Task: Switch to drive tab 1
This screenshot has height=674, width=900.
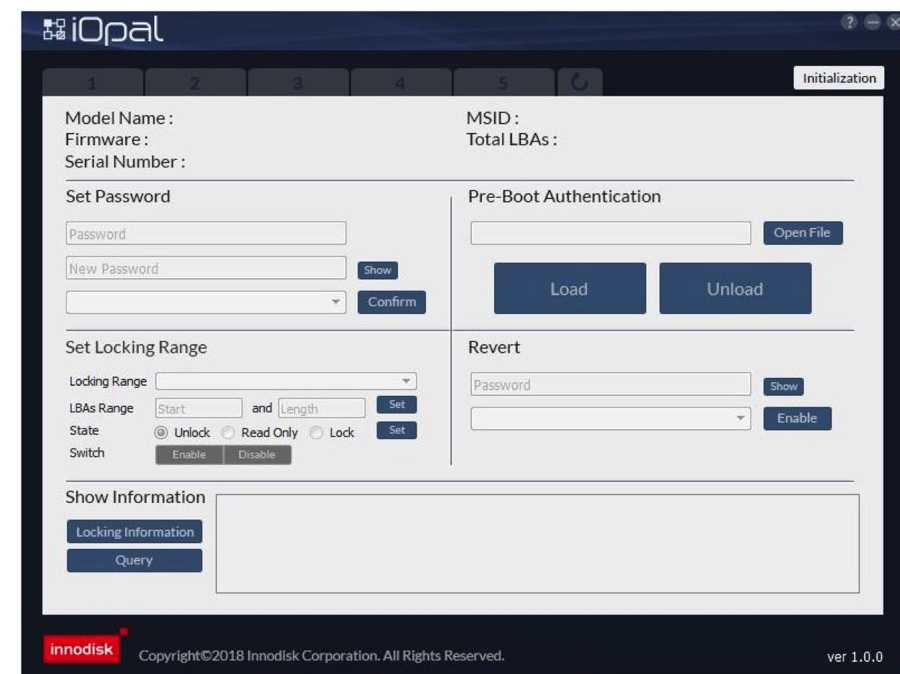Action: pos(92,83)
